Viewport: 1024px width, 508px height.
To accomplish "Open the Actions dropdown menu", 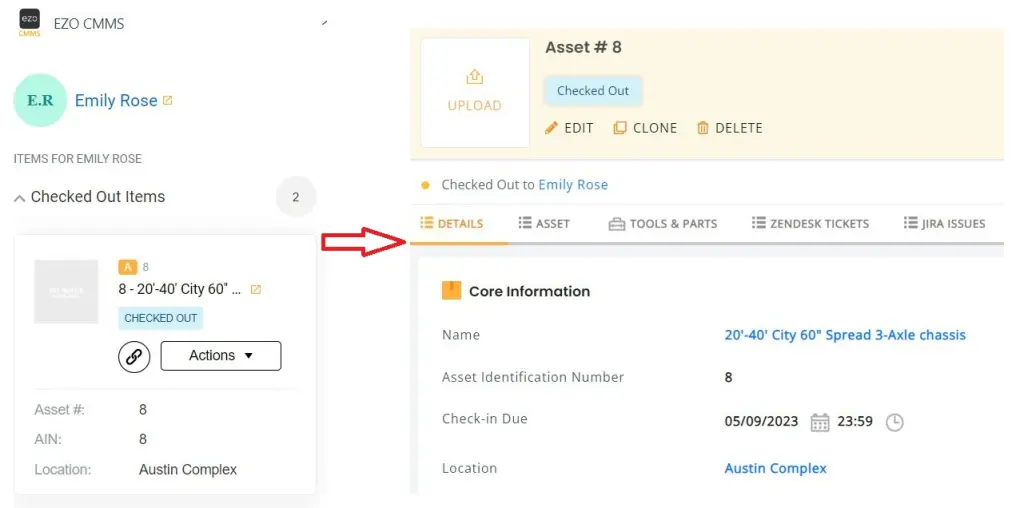I will pyautogui.click(x=221, y=356).
